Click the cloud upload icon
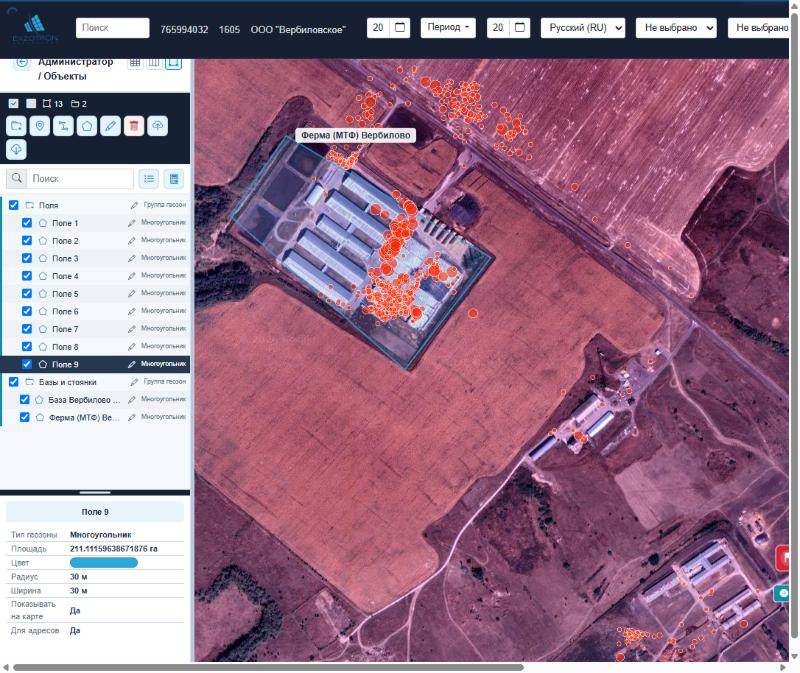 (x=157, y=126)
